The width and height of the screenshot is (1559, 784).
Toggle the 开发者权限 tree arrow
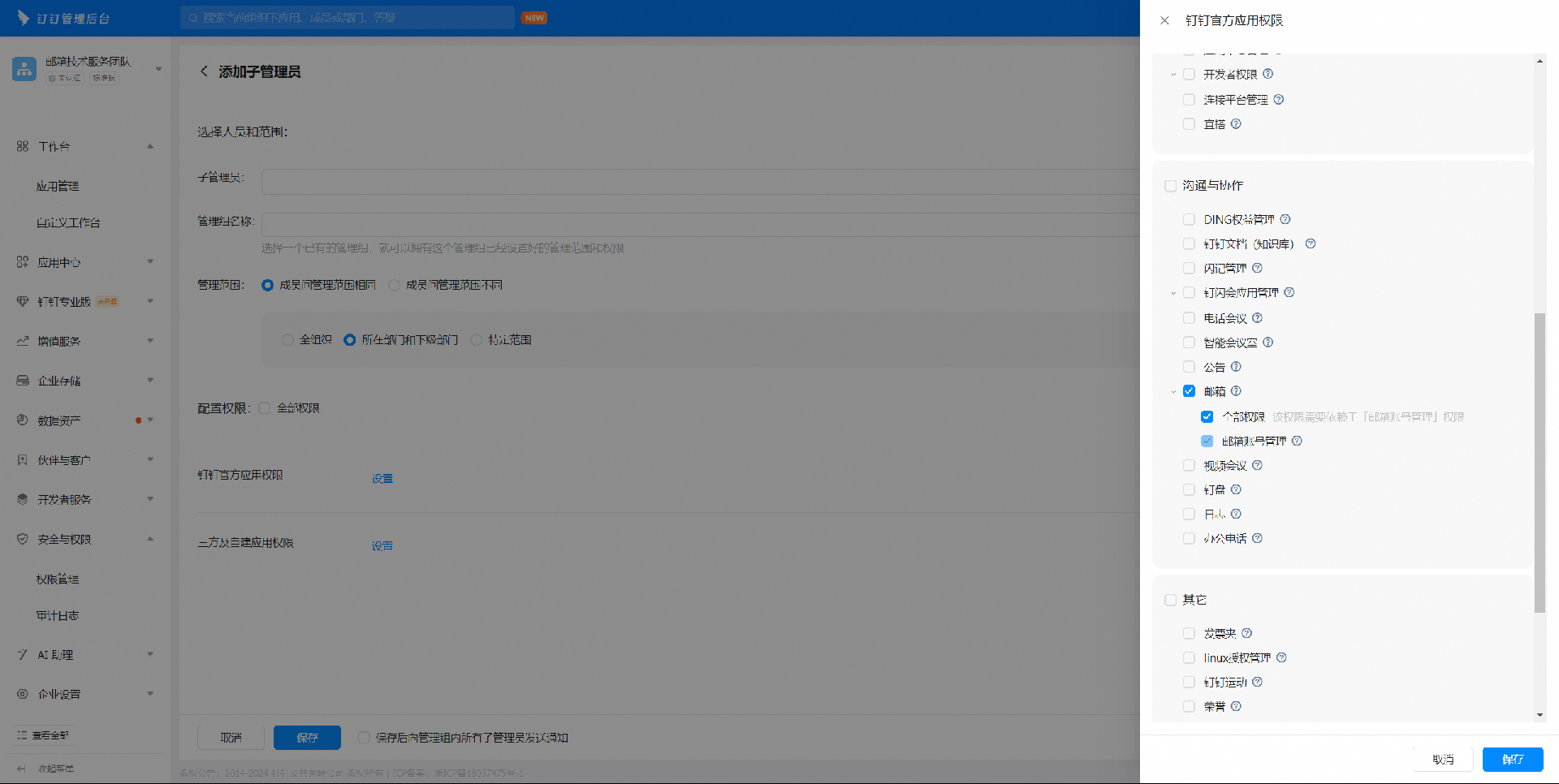pos(1173,75)
